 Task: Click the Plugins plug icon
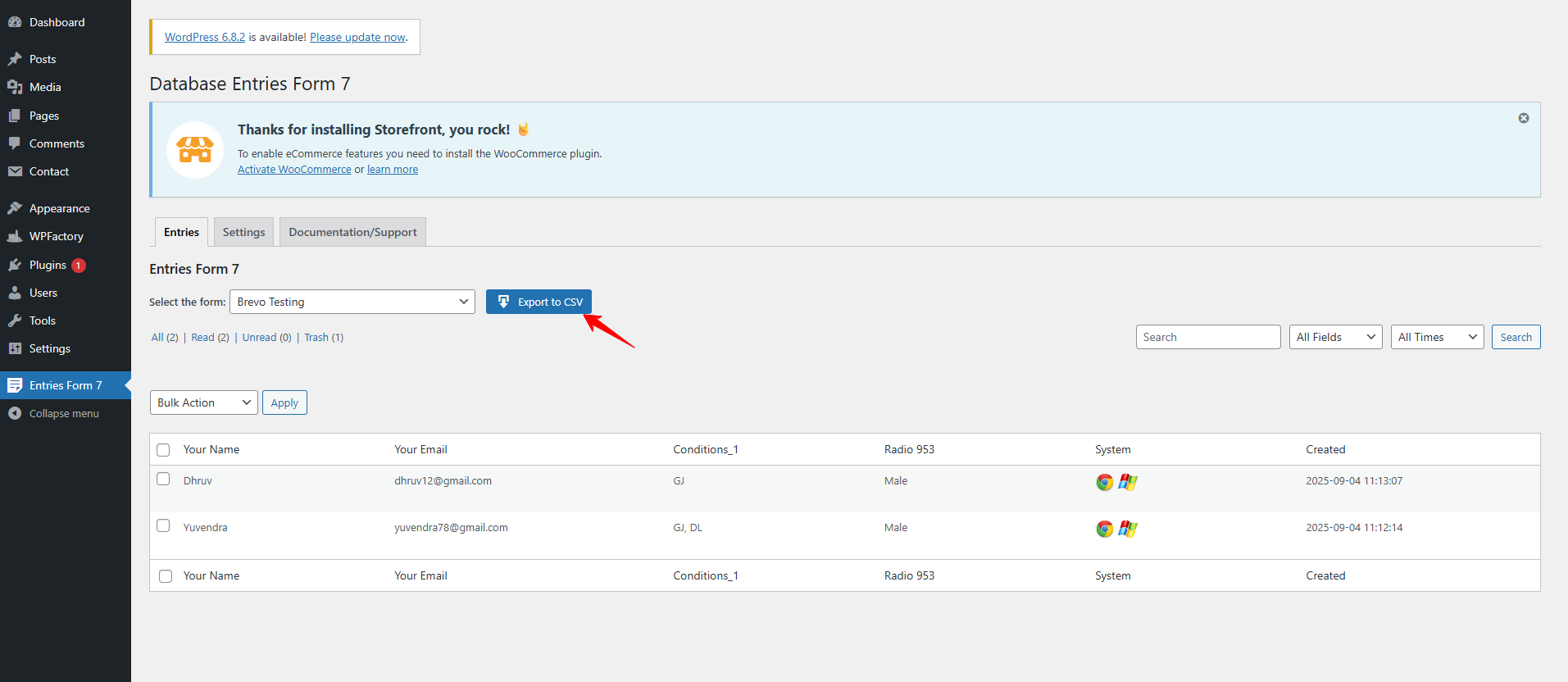tap(15, 265)
